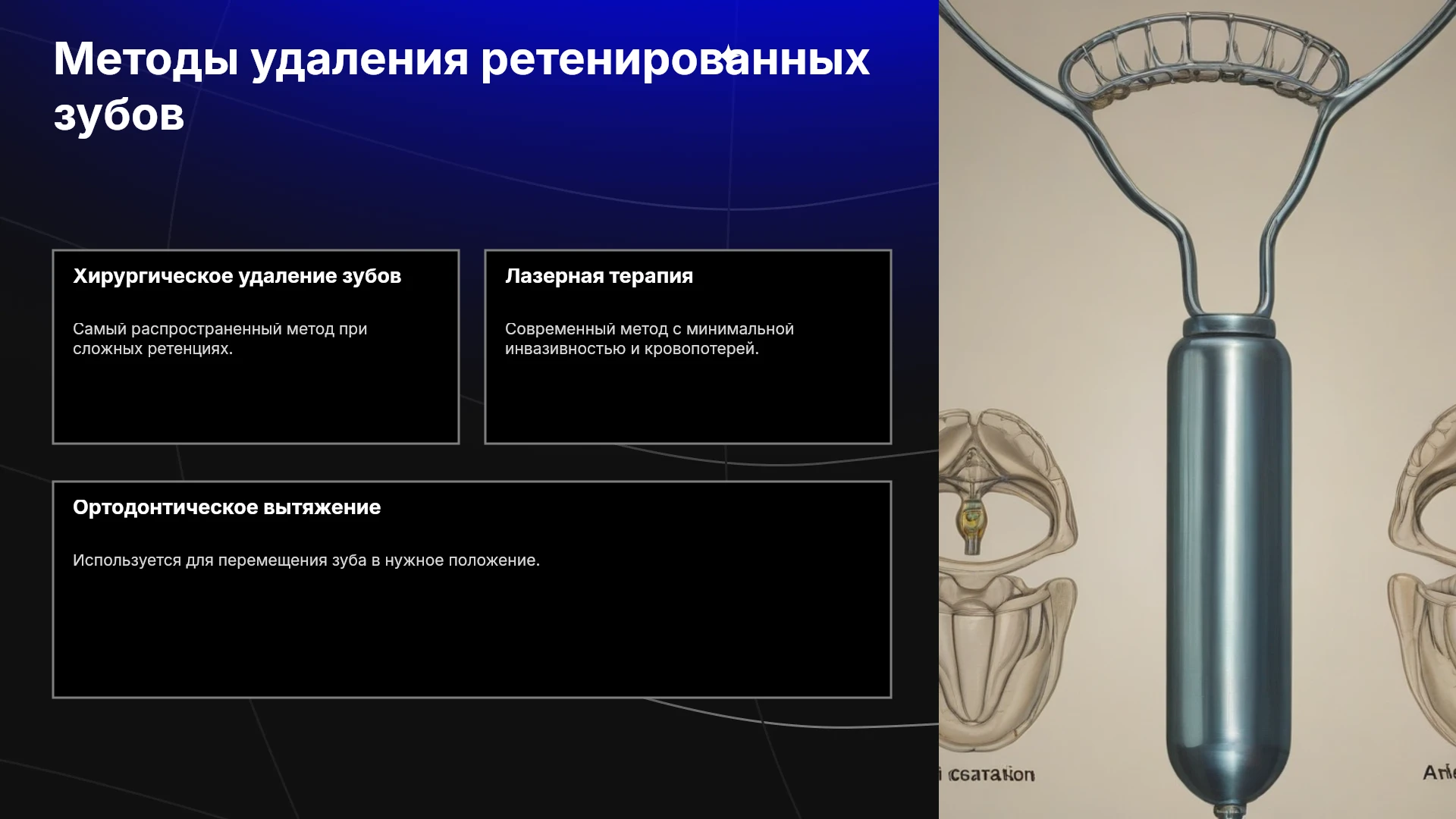Click the sentence Используется для перемещения зуба

coord(306,560)
